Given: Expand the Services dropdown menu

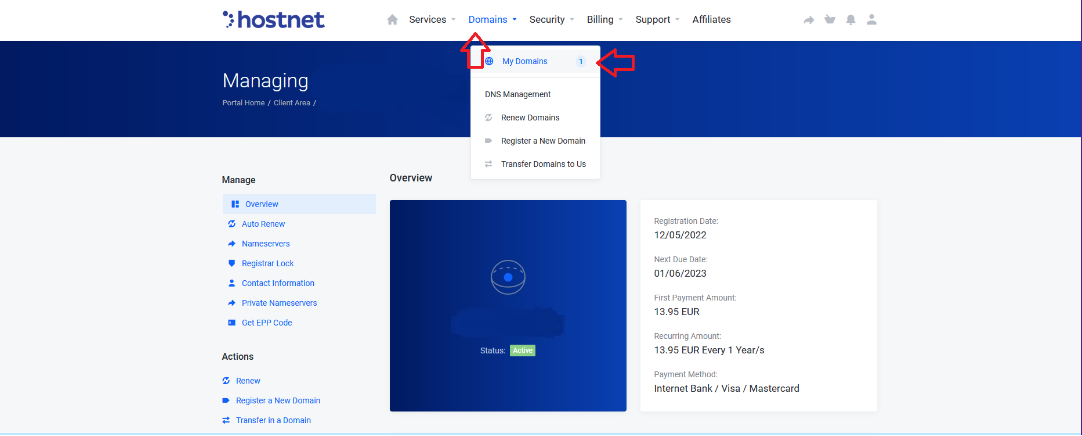Looking at the screenshot, I should pos(432,20).
